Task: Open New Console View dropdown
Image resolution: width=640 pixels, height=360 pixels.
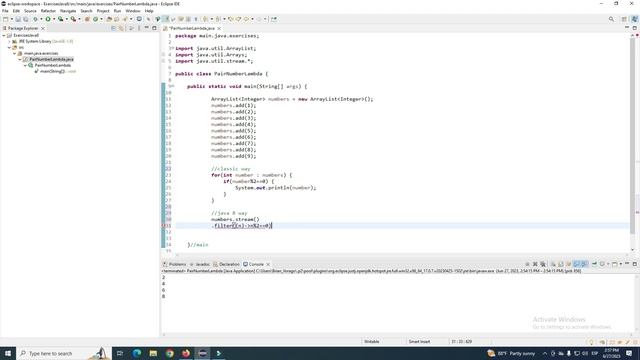Action: [x=621, y=264]
